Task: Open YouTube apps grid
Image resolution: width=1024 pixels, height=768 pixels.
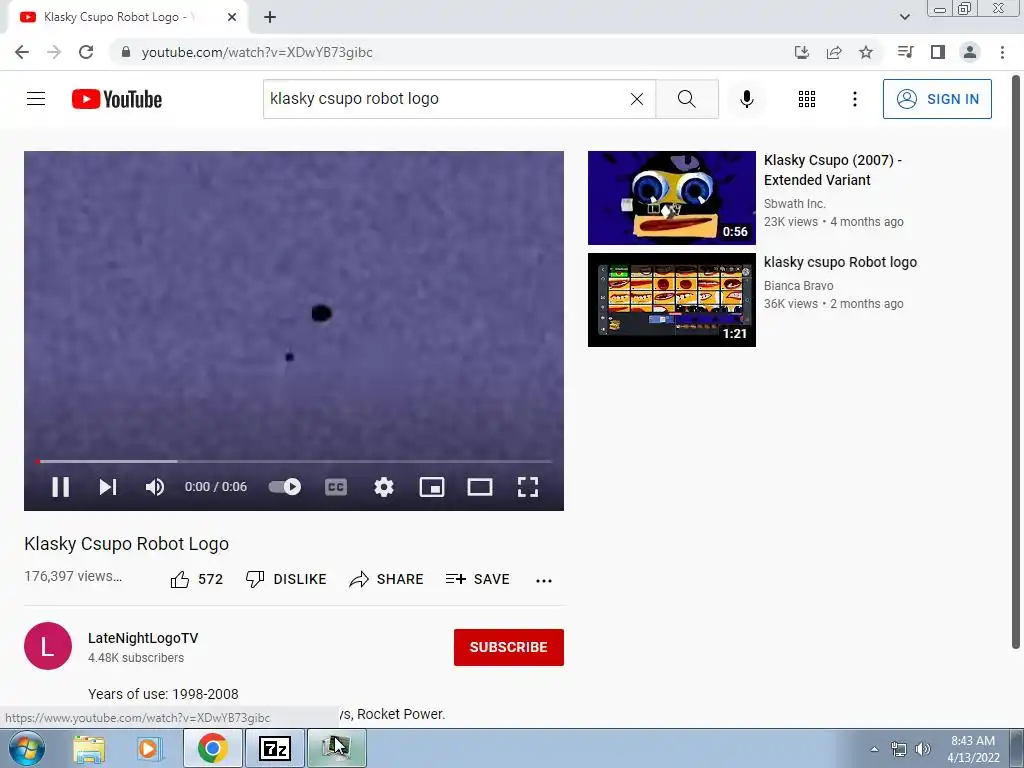Action: [807, 99]
